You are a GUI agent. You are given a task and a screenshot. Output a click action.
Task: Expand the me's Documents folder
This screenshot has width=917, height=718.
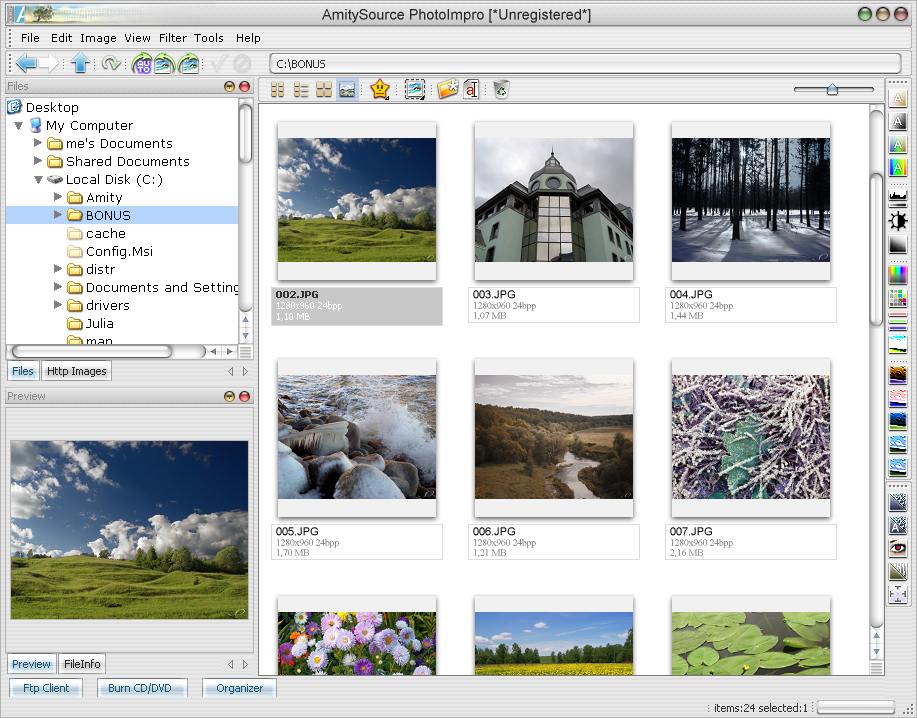(38, 143)
